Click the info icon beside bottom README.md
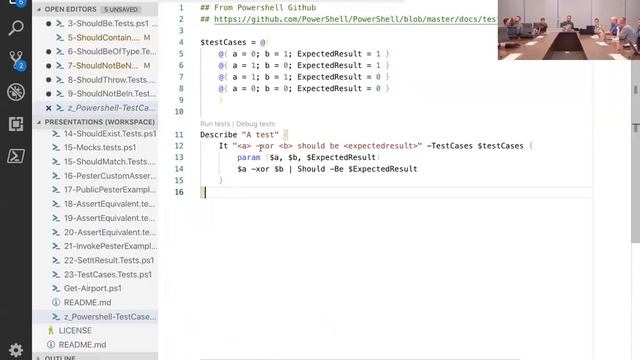The image size is (640, 360). [51, 344]
